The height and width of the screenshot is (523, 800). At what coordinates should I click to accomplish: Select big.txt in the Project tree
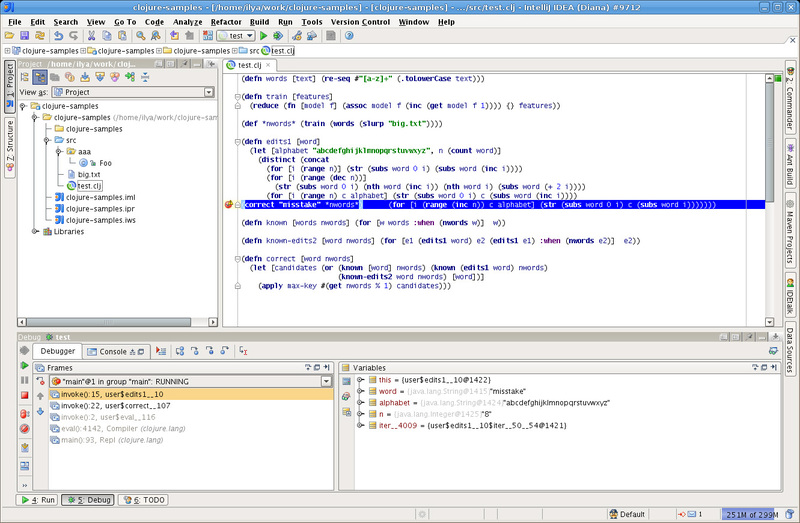[x=89, y=175]
